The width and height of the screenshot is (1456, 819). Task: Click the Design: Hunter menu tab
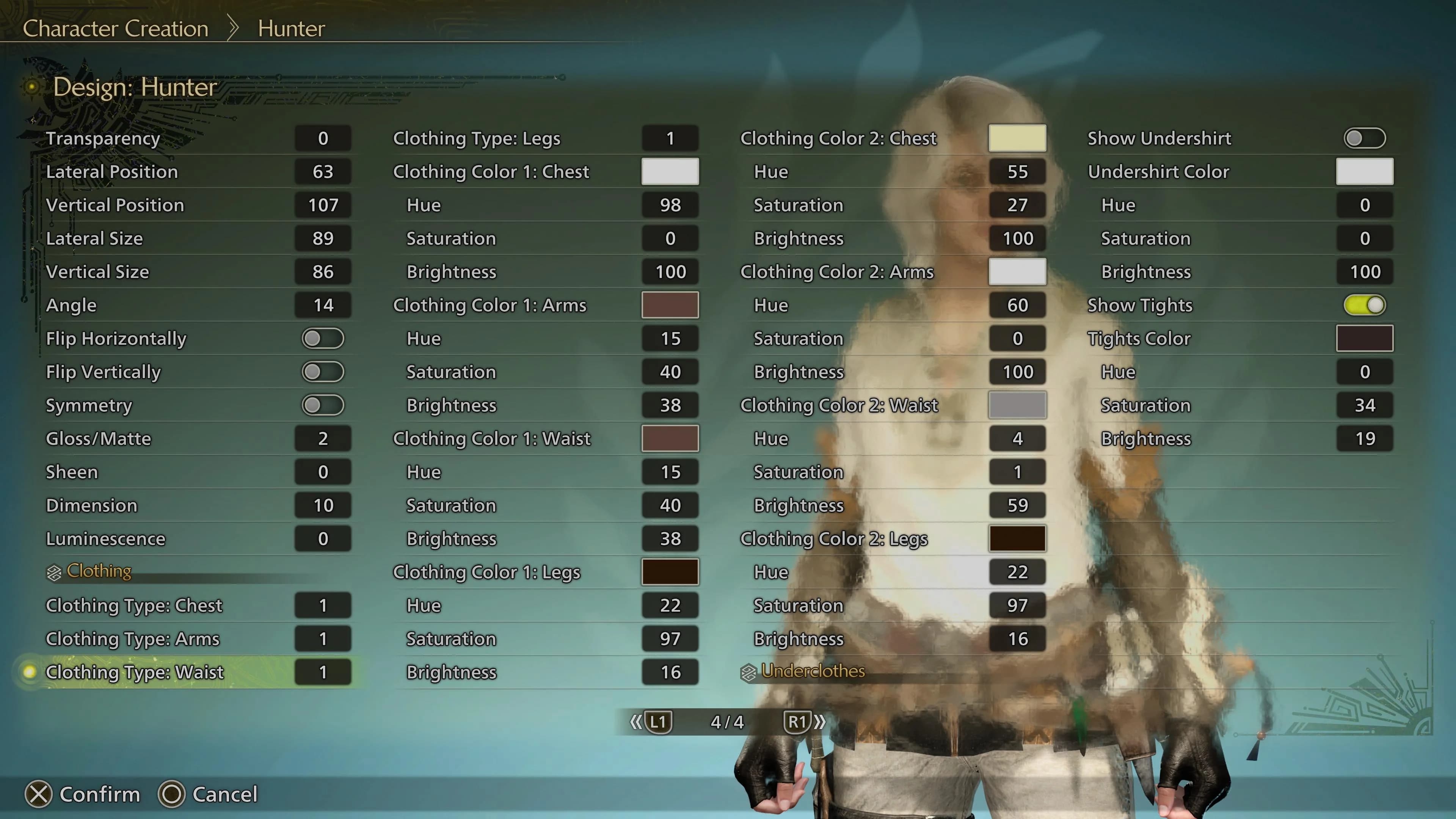pyautogui.click(x=135, y=87)
